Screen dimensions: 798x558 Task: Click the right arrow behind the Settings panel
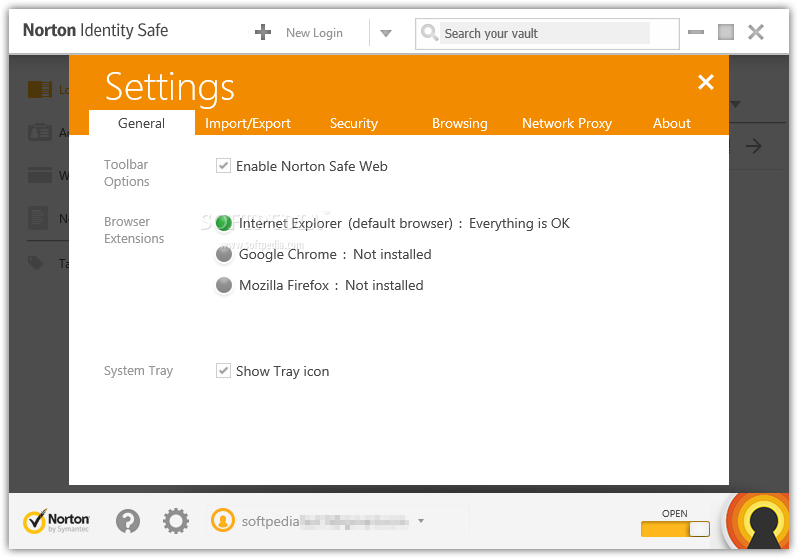(753, 146)
